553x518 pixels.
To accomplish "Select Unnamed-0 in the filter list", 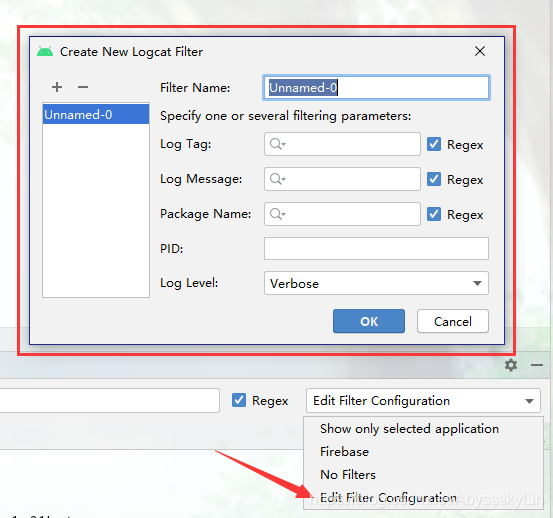I will (96, 114).
